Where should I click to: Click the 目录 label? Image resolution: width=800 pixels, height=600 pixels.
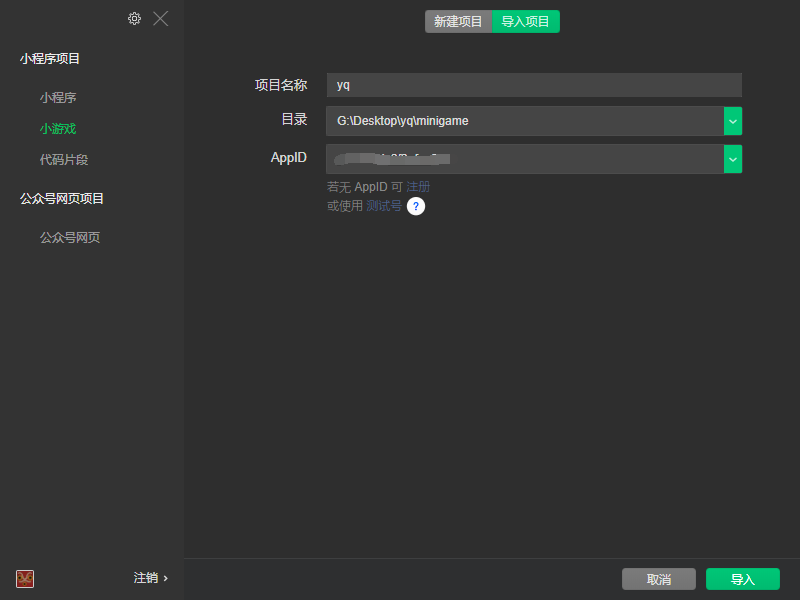point(294,119)
